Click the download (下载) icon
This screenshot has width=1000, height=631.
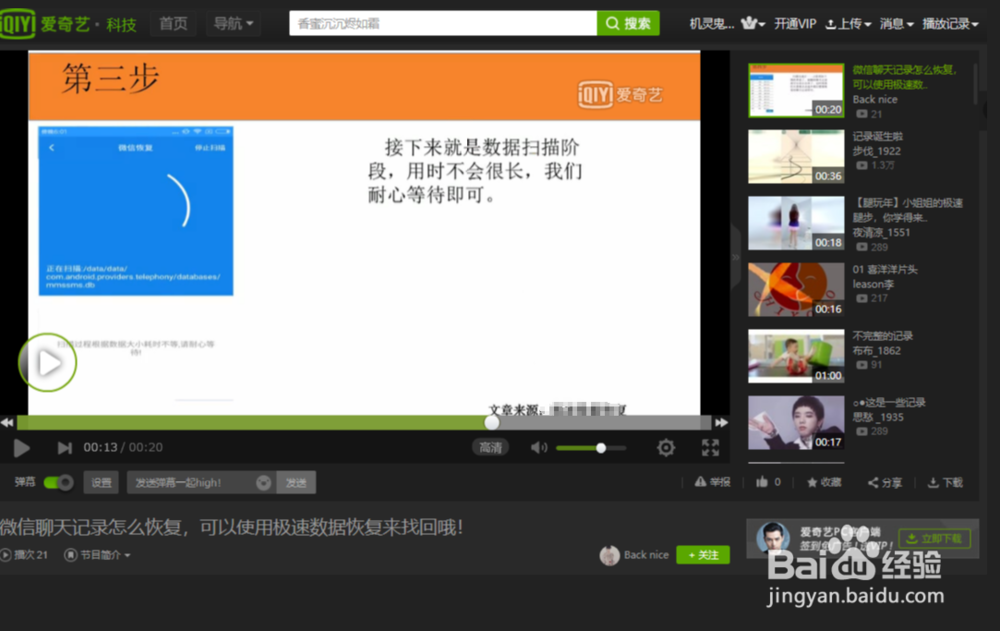[x=944, y=481]
